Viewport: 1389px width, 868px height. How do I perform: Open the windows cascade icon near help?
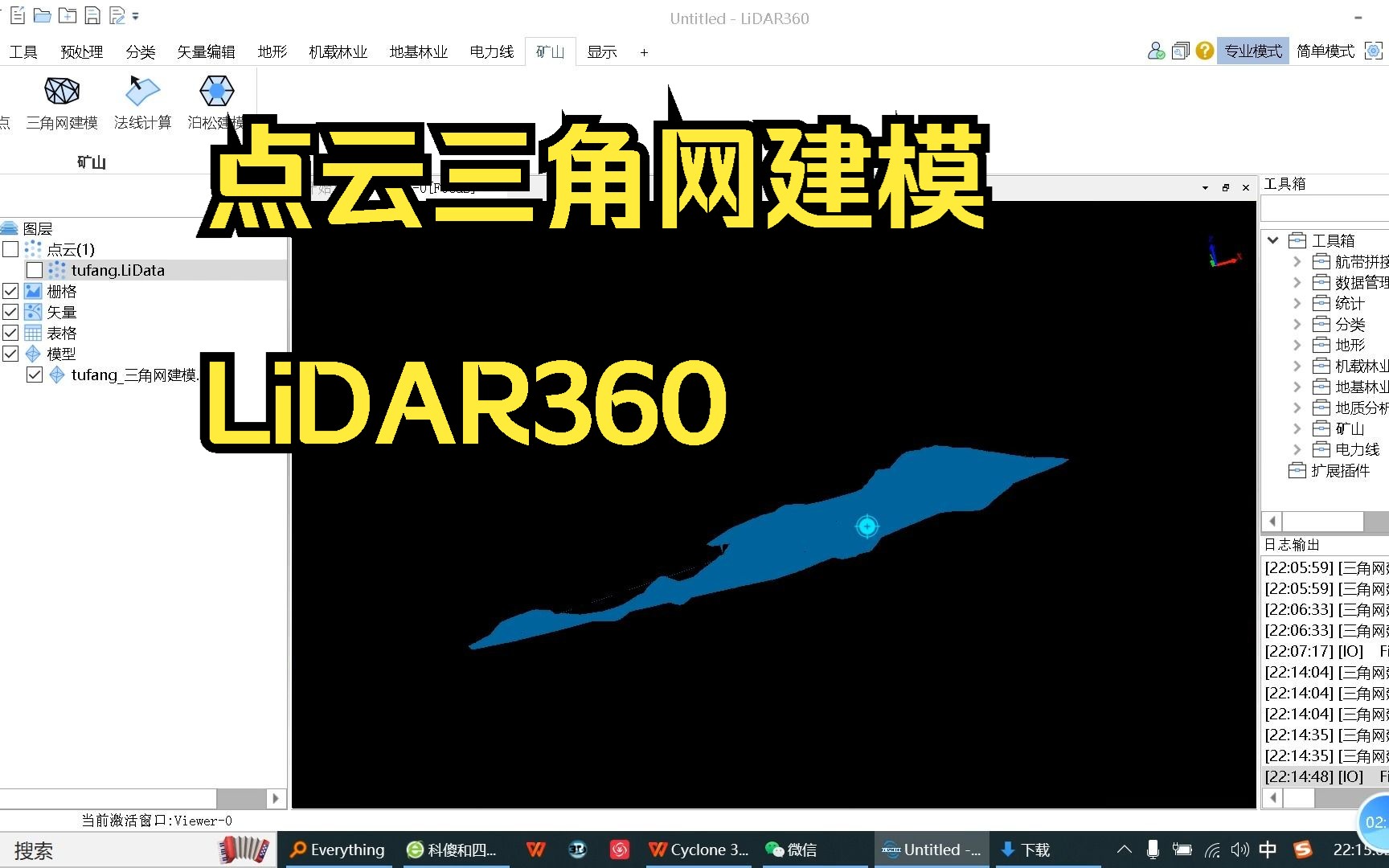(1181, 51)
